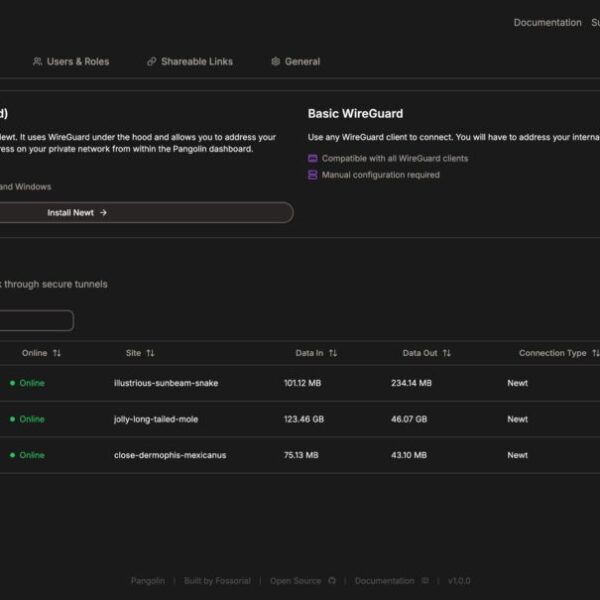Click the GitHub icon in footer

(x=332, y=581)
